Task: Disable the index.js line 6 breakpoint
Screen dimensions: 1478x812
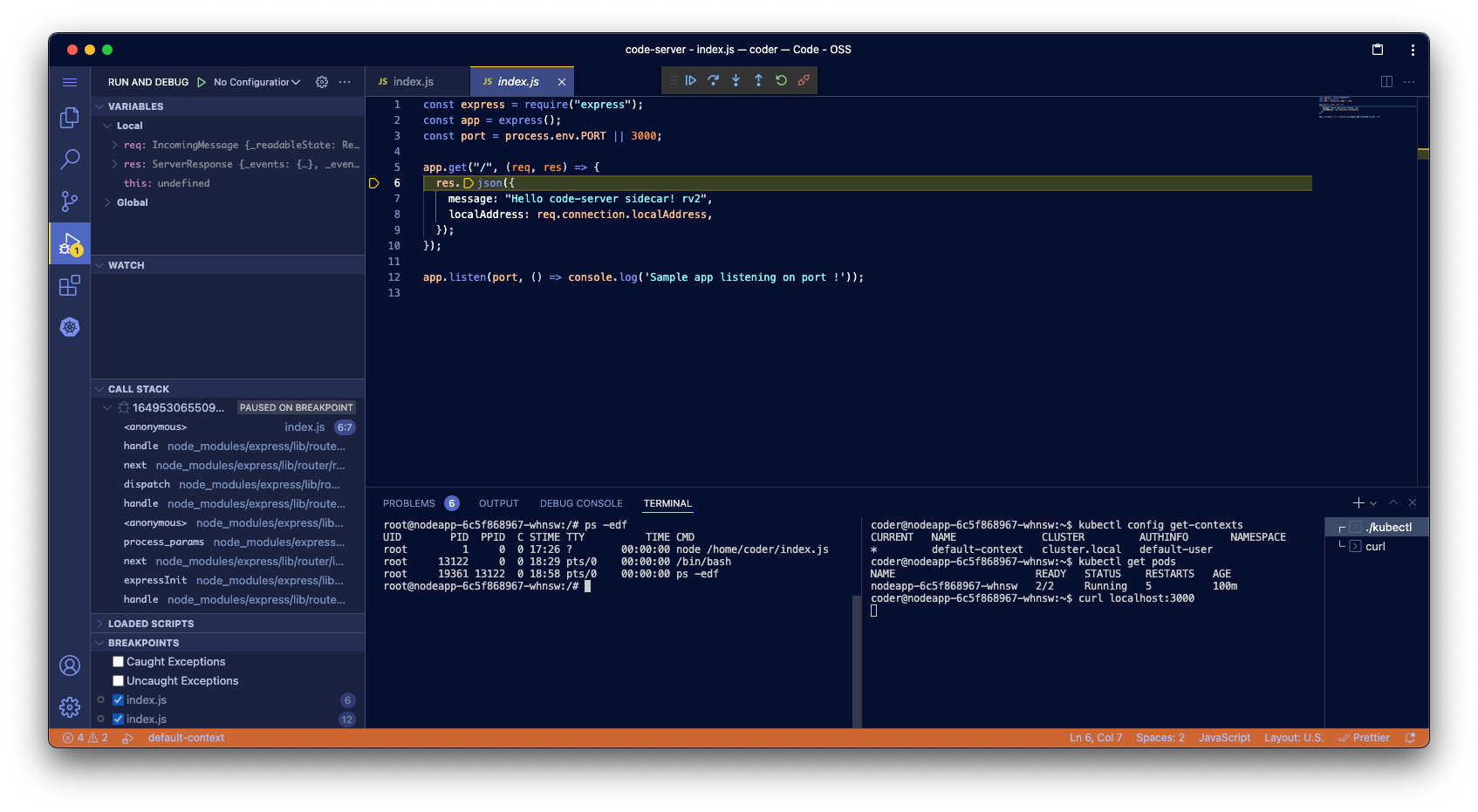Action: [118, 699]
